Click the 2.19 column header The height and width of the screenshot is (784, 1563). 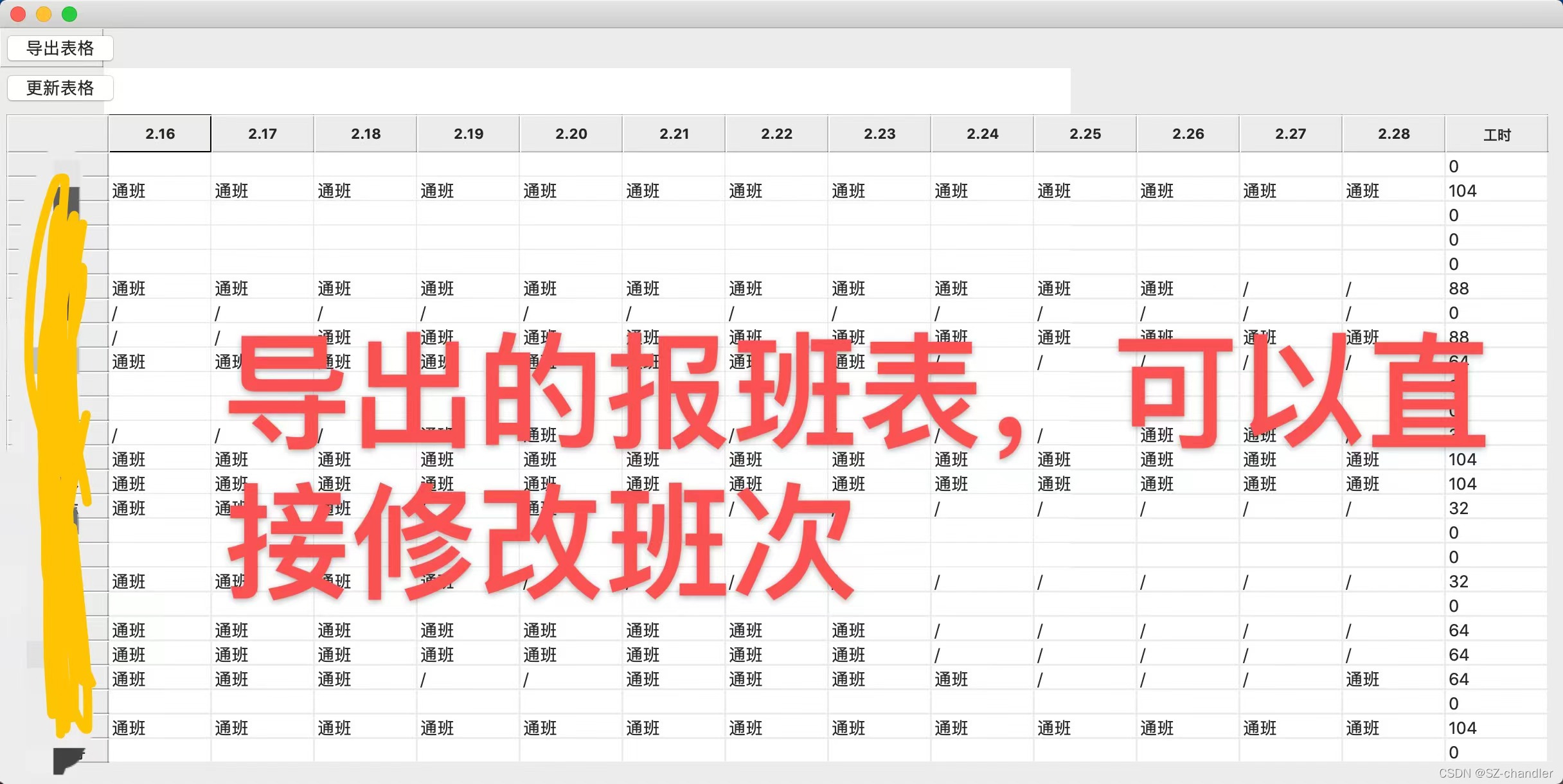pos(468,134)
